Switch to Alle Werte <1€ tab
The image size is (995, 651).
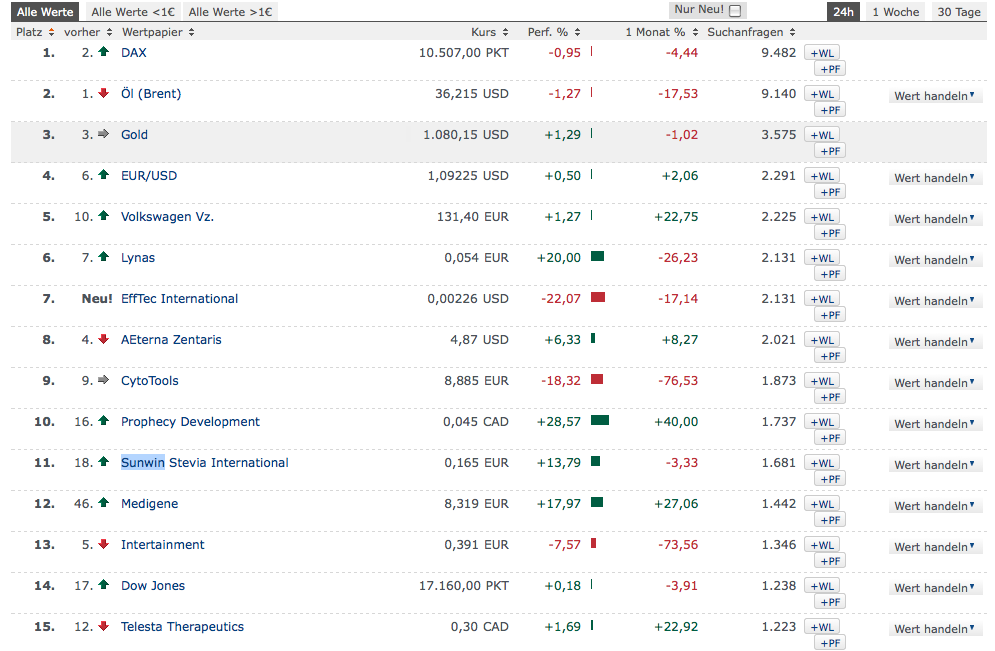click(133, 12)
